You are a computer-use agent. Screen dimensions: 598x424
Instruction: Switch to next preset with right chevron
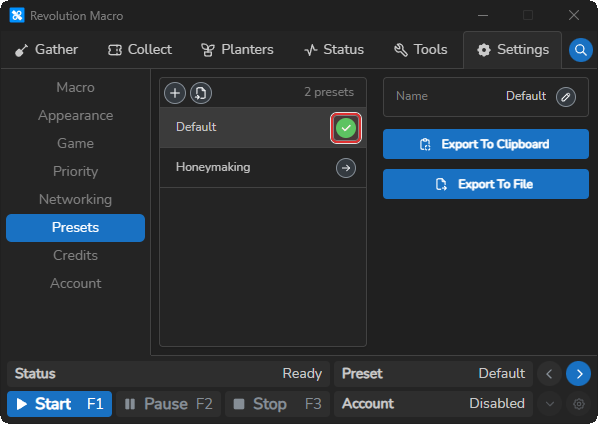(x=579, y=374)
